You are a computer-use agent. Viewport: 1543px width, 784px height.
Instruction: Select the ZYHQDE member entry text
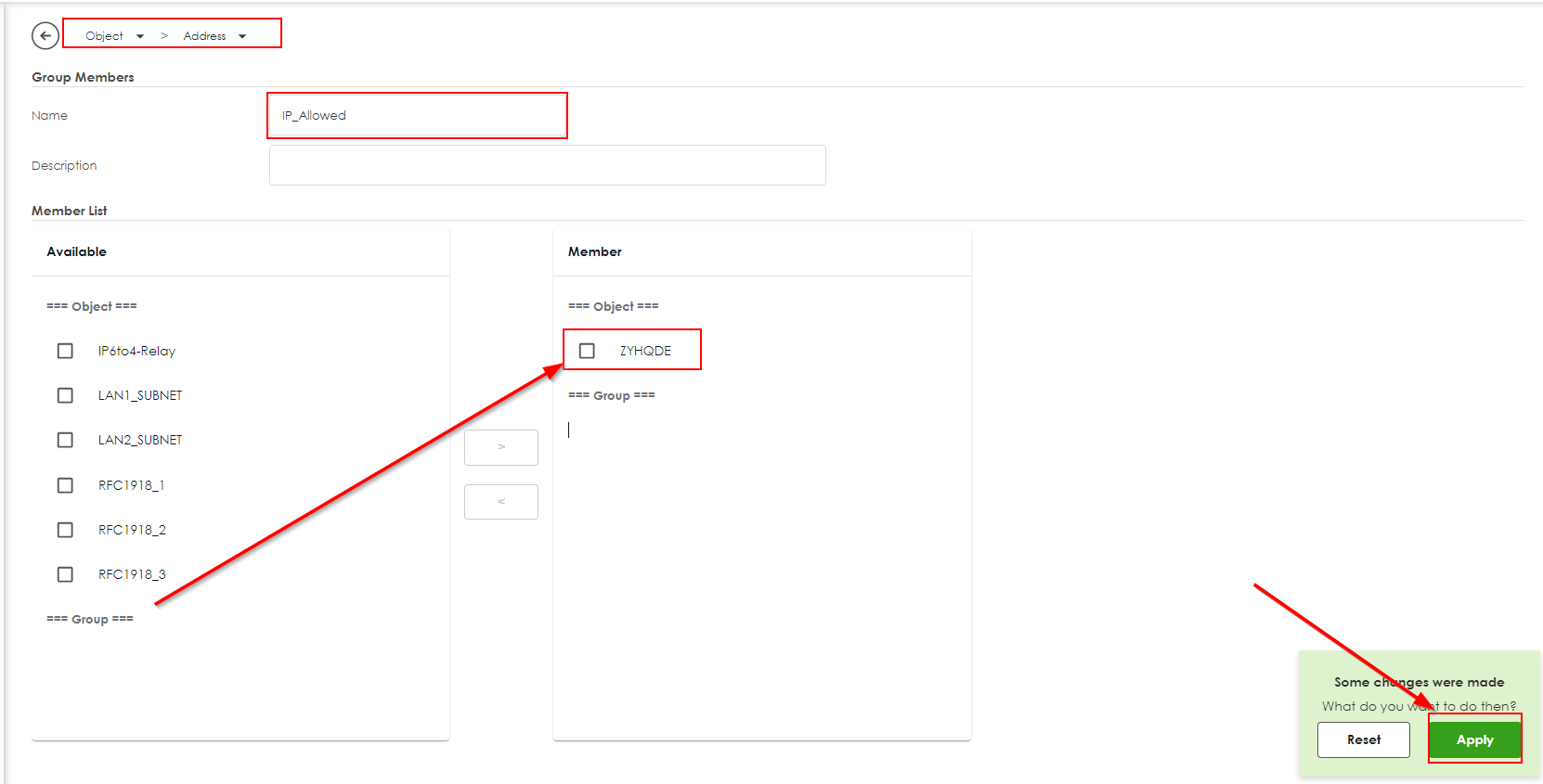point(645,351)
